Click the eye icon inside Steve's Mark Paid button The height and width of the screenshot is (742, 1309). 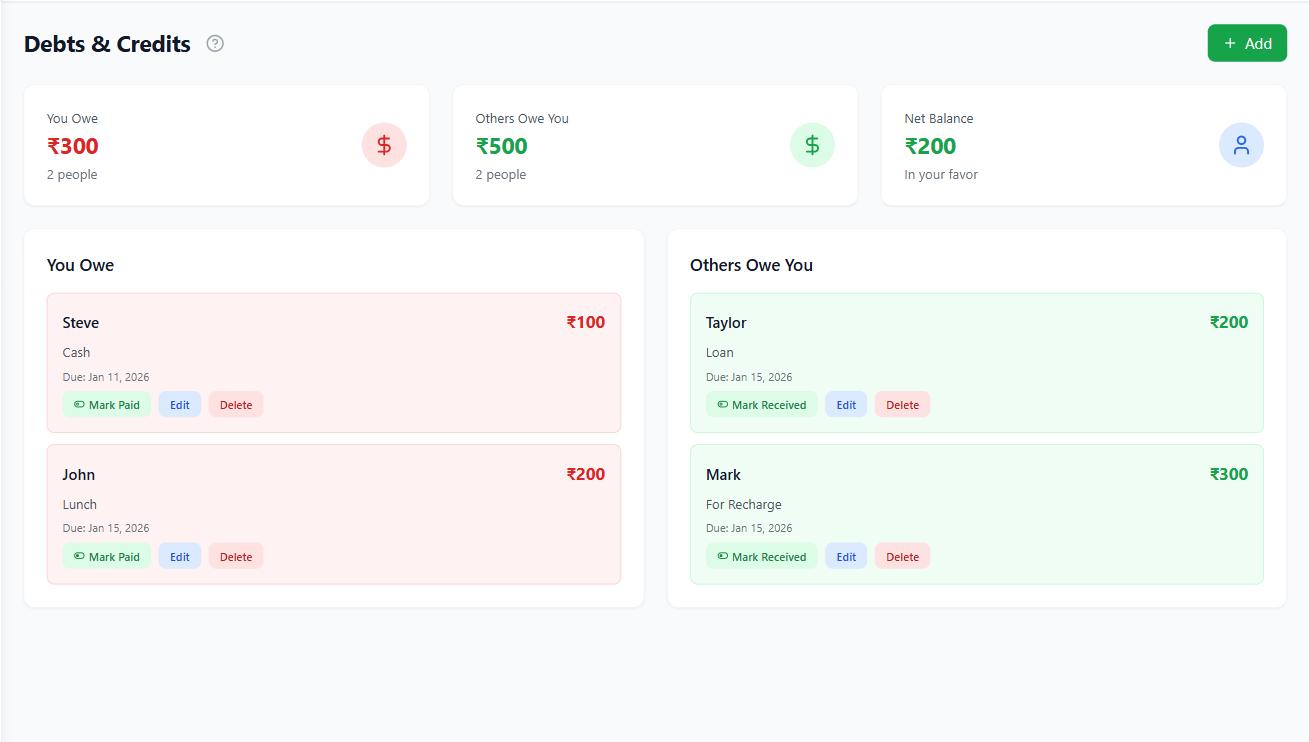pyautogui.click(x=80, y=404)
